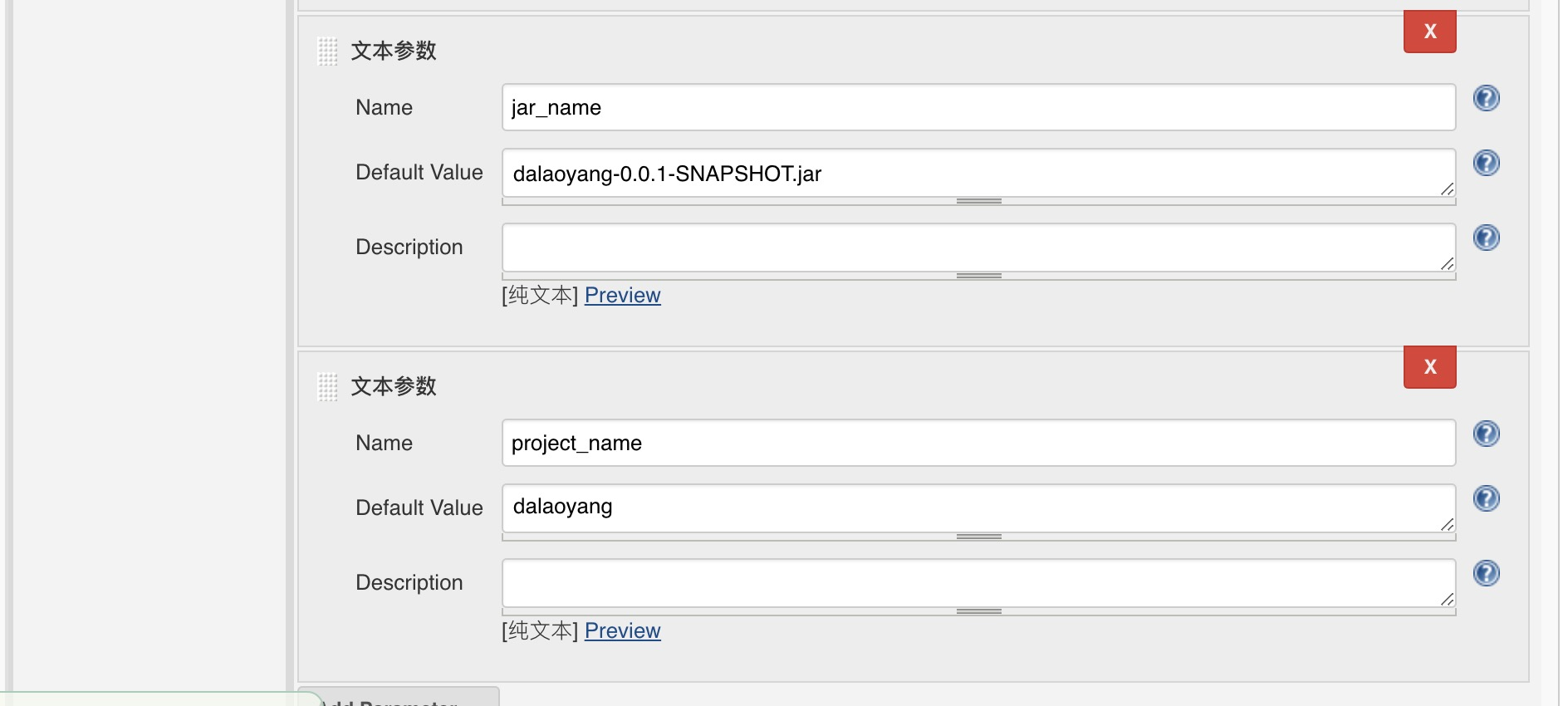This screenshot has height=706, width=1568.
Task: Open help for first Description field
Action: pyautogui.click(x=1486, y=238)
